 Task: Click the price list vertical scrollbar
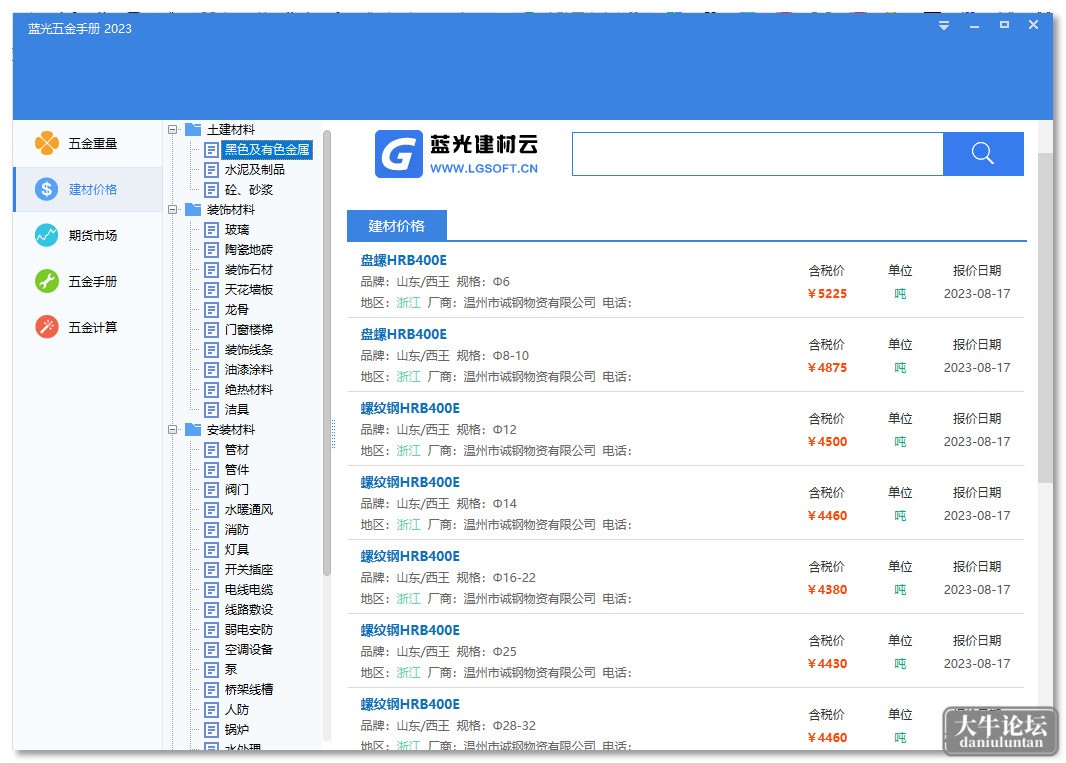(1045, 318)
